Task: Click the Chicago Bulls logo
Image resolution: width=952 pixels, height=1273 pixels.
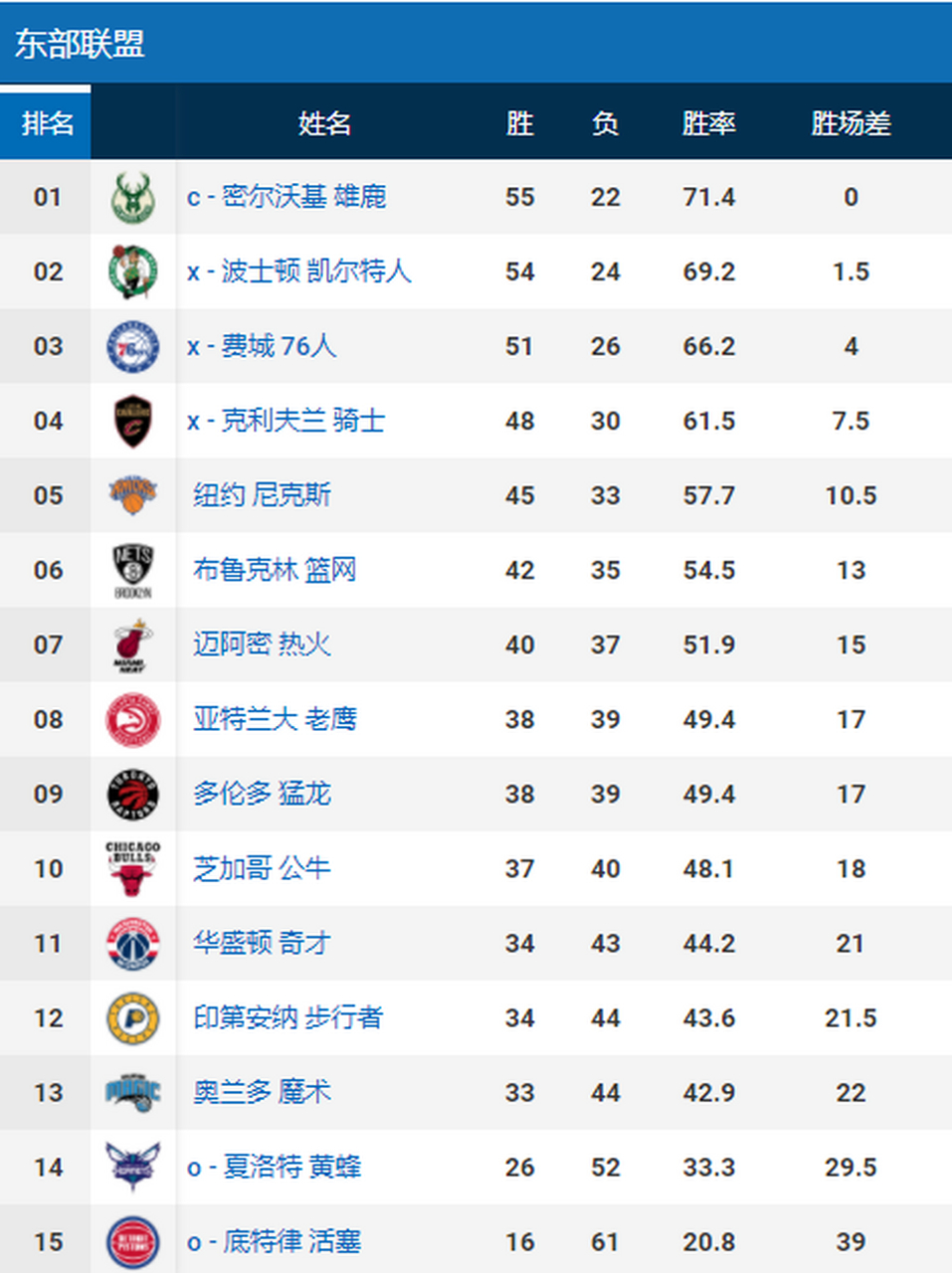Action: click(x=134, y=868)
